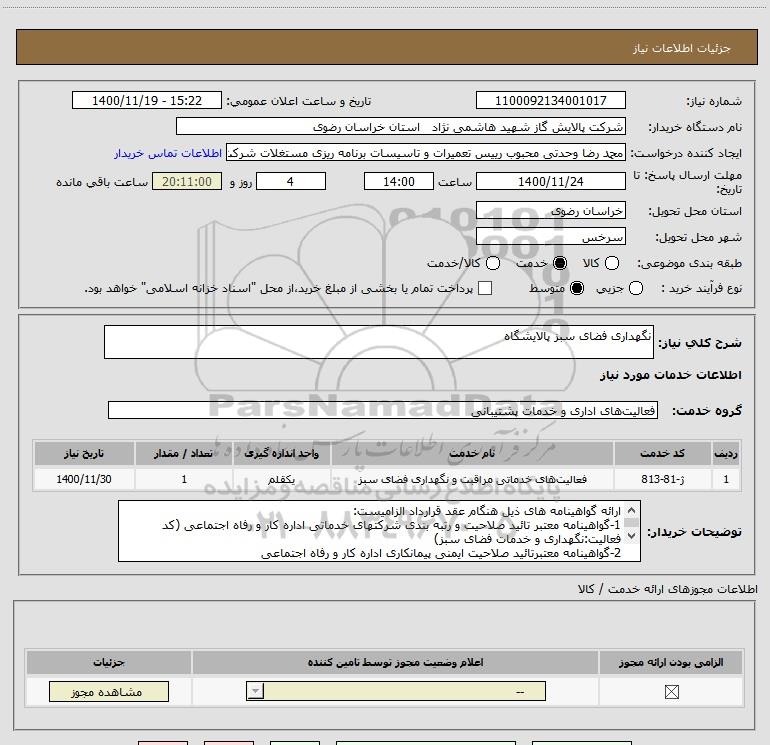Click the remaining time field 20:11:00
Screen dimensions: 770x745
pos(187,182)
